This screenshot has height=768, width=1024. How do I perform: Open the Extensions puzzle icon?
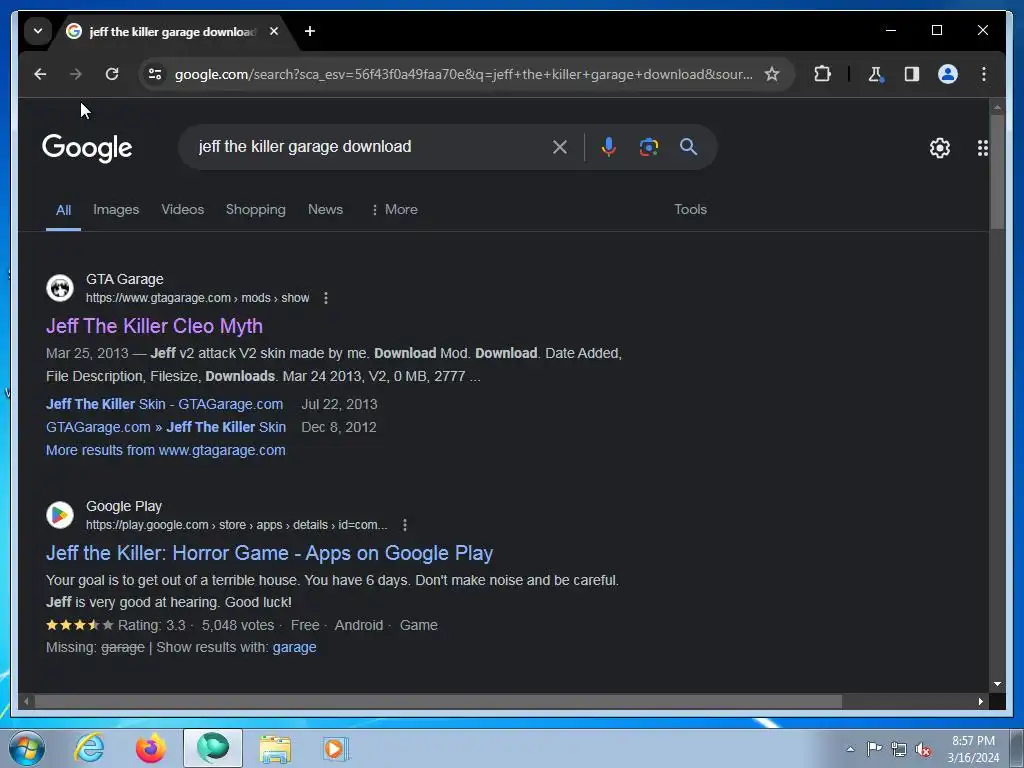(x=822, y=74)
